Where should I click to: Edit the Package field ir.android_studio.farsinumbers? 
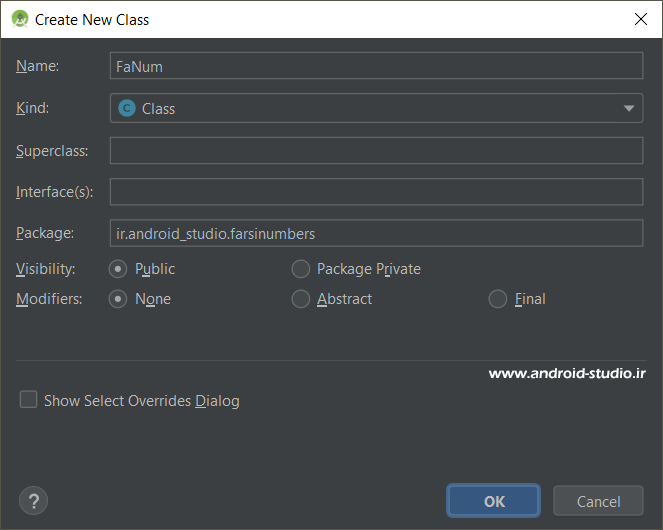[x=376, y=233]
